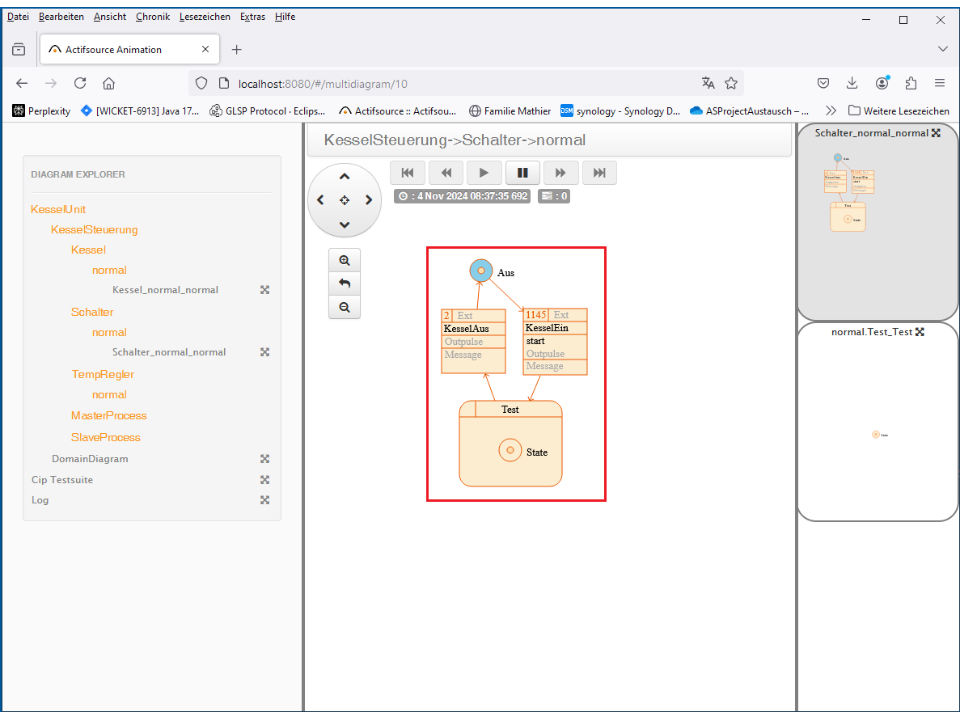Click the play button in animation controls
The image size is (960, 720).
(483, 173)
